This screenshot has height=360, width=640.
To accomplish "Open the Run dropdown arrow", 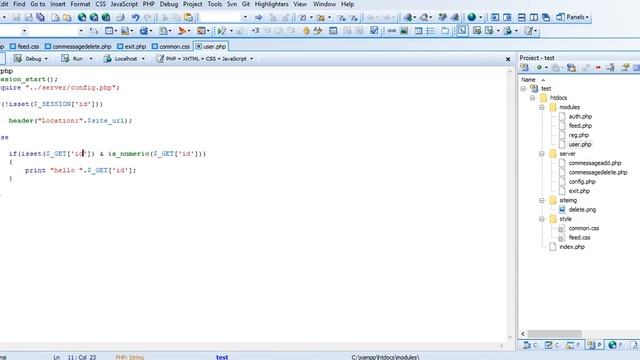I will pos(91,59).
